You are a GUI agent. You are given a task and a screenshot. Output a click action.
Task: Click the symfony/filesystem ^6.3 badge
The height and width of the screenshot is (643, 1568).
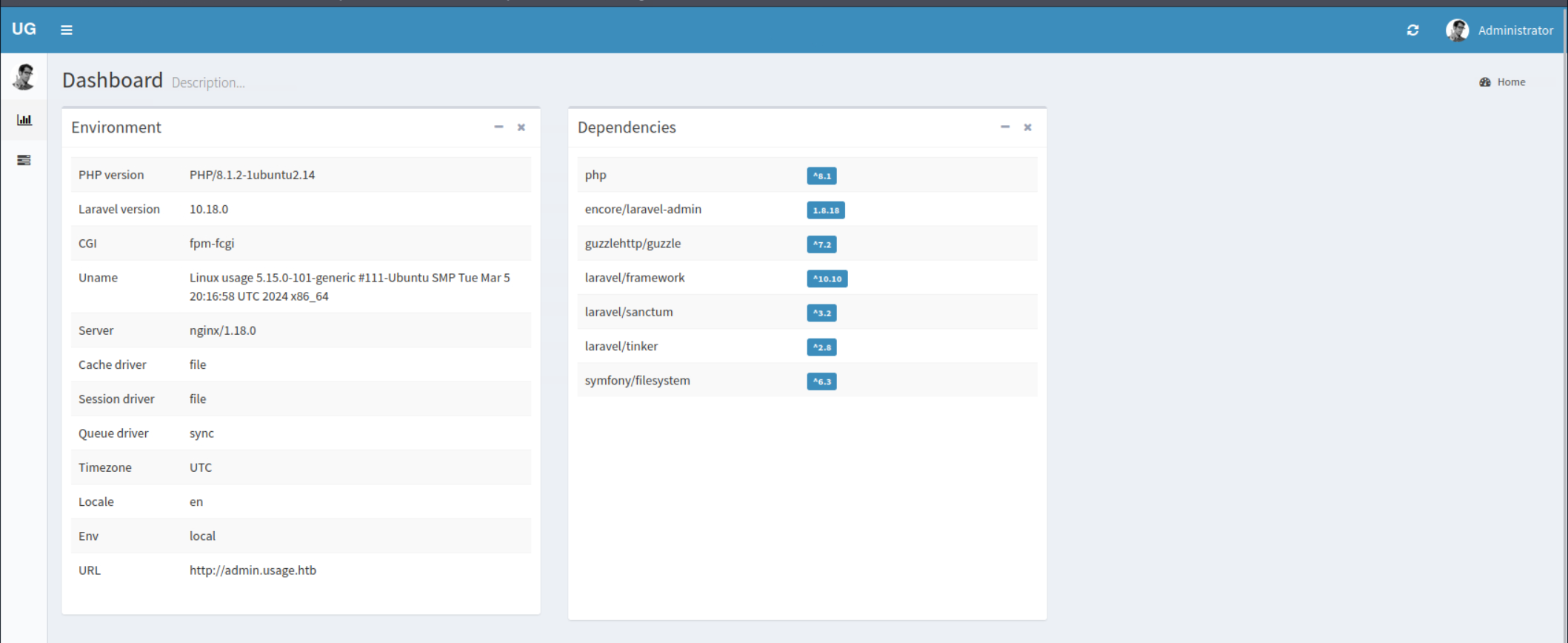click(x=821, y=382)
